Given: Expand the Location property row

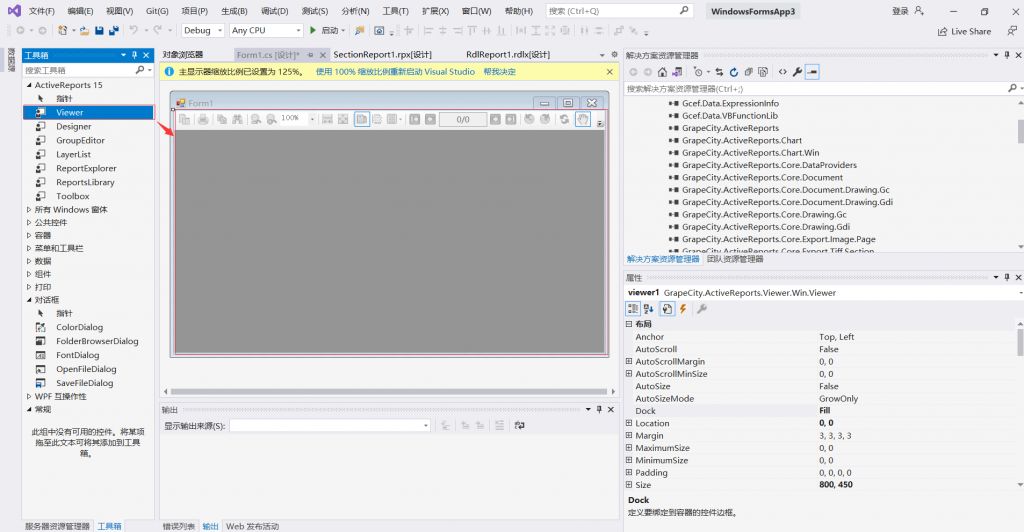Looking at the screenshot, I should click(629, 423).
